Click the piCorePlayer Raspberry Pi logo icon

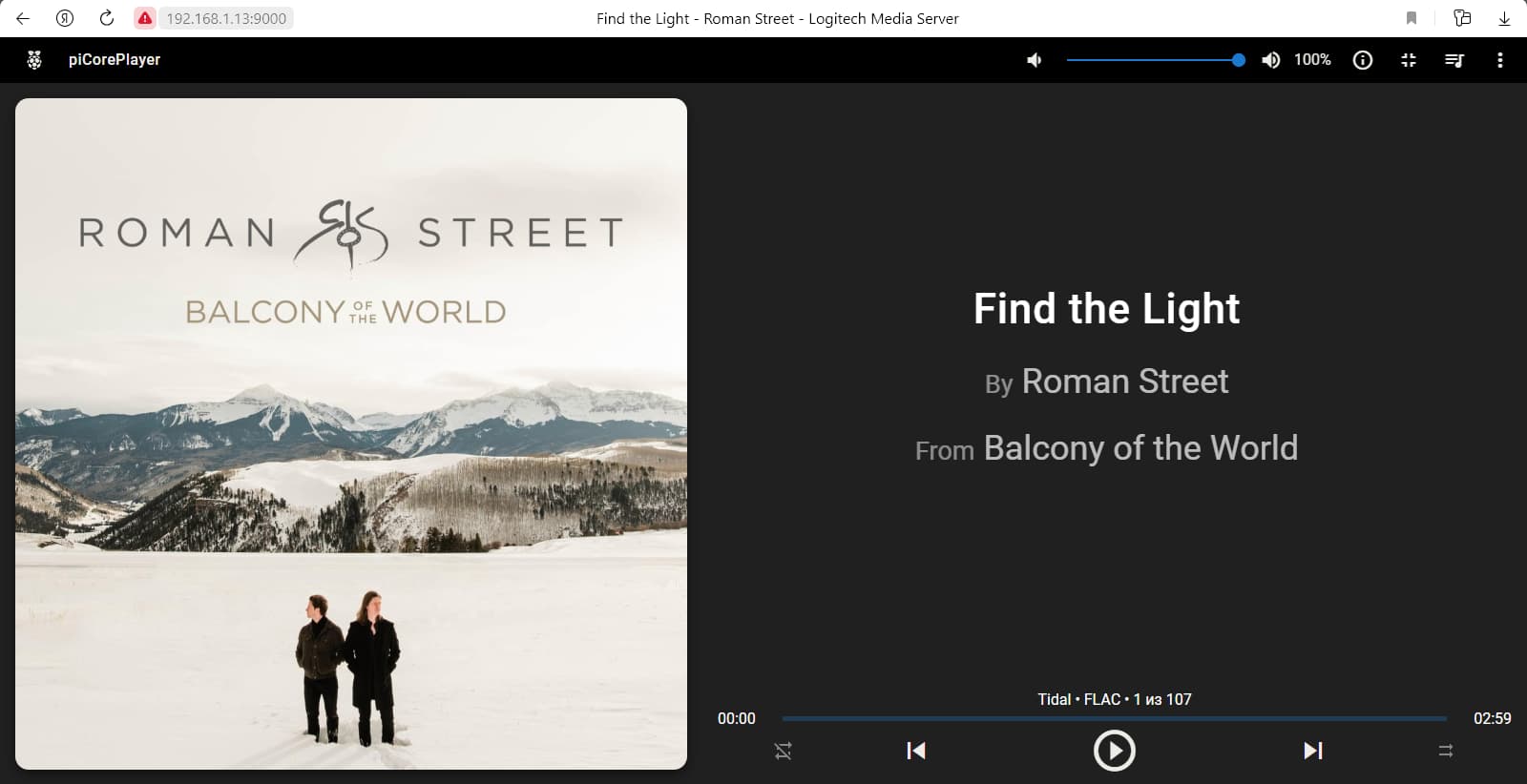34,60
